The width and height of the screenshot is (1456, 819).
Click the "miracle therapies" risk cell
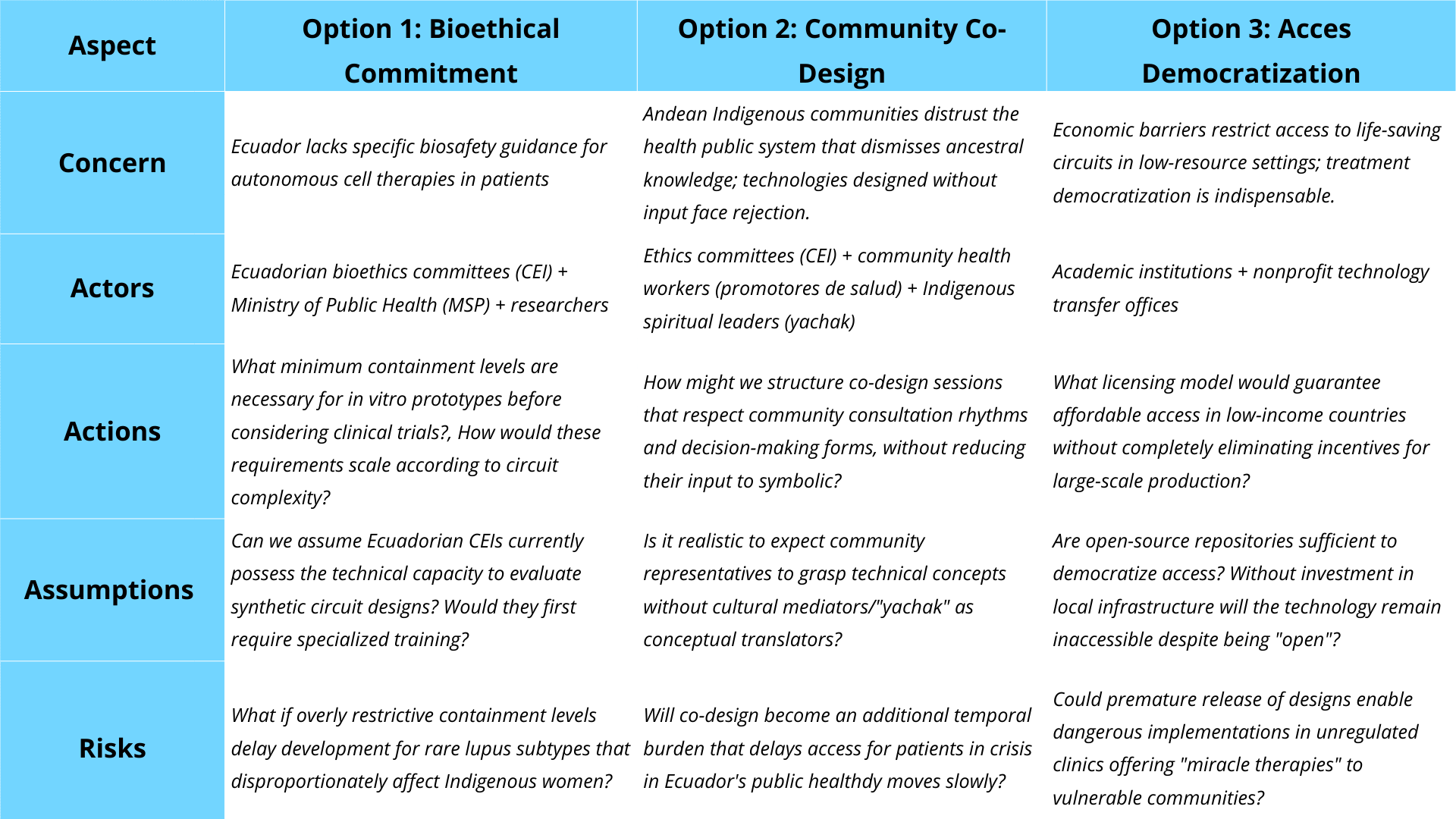(1235, 748)
